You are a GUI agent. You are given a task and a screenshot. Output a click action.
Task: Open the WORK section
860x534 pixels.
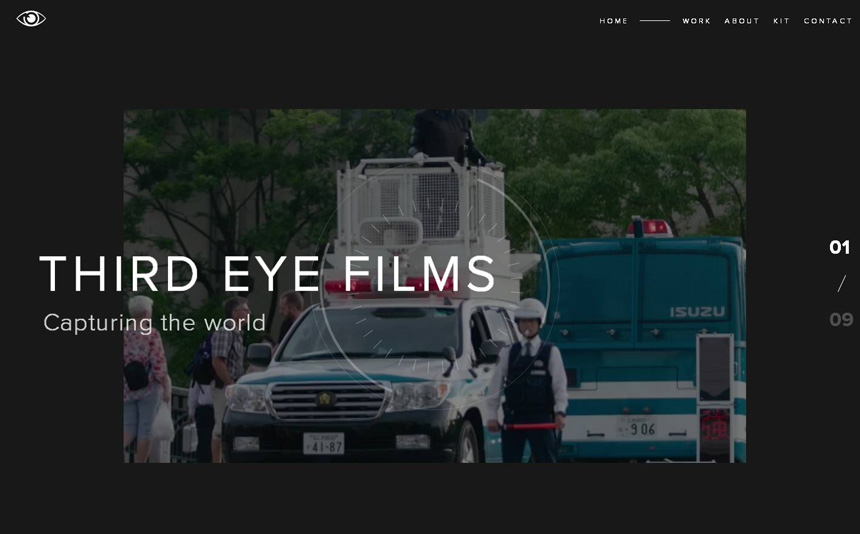(696, 21)
